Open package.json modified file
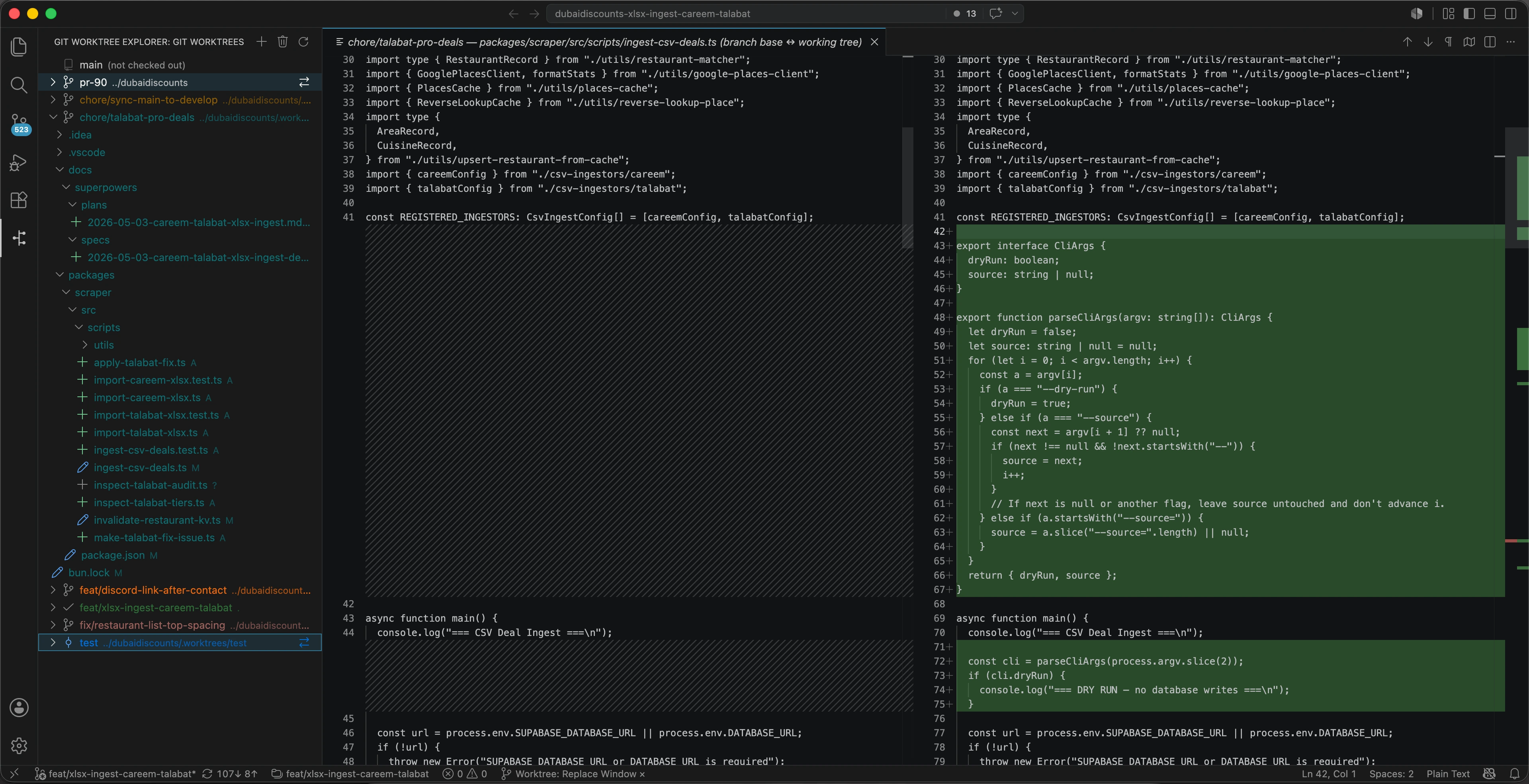 113,555
